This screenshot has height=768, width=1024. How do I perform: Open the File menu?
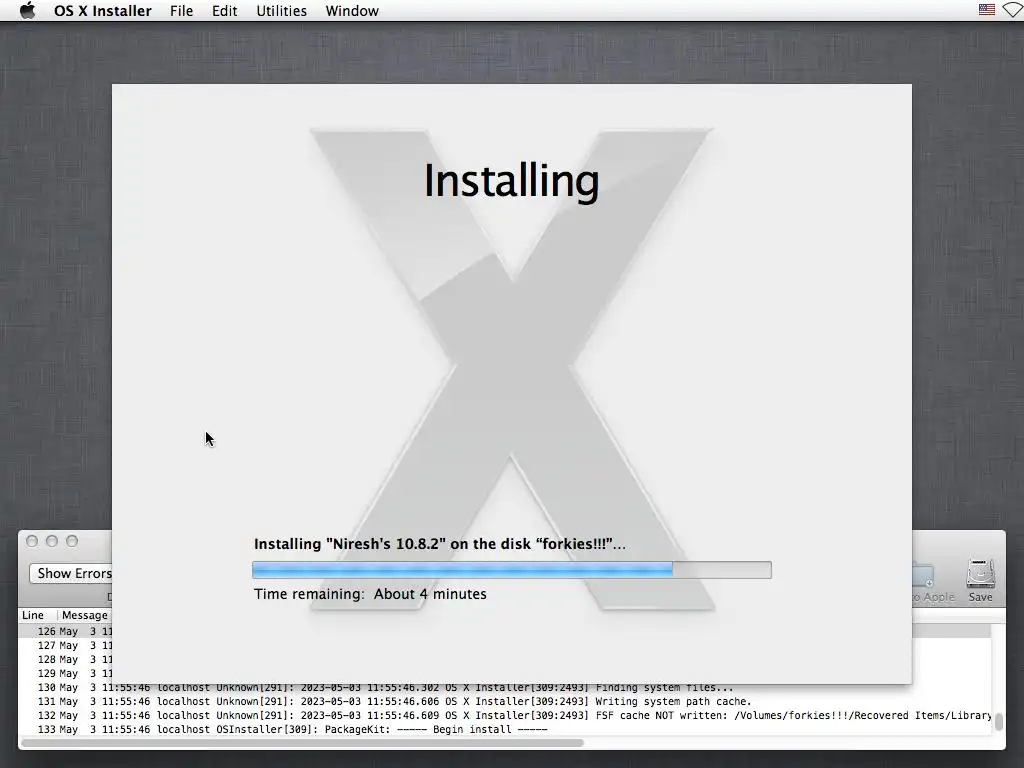click(x=182, y=10)
